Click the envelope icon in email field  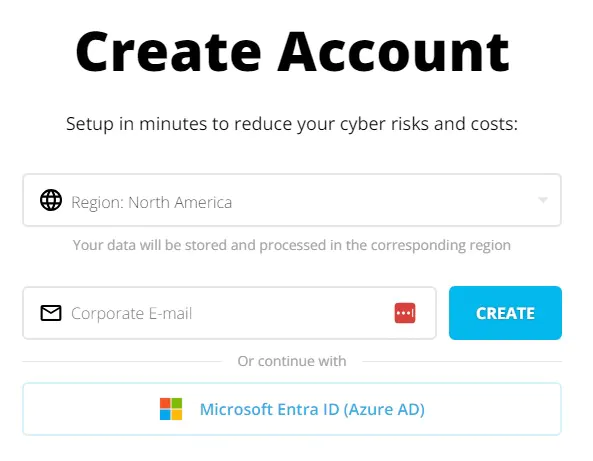tap(51, 313)
